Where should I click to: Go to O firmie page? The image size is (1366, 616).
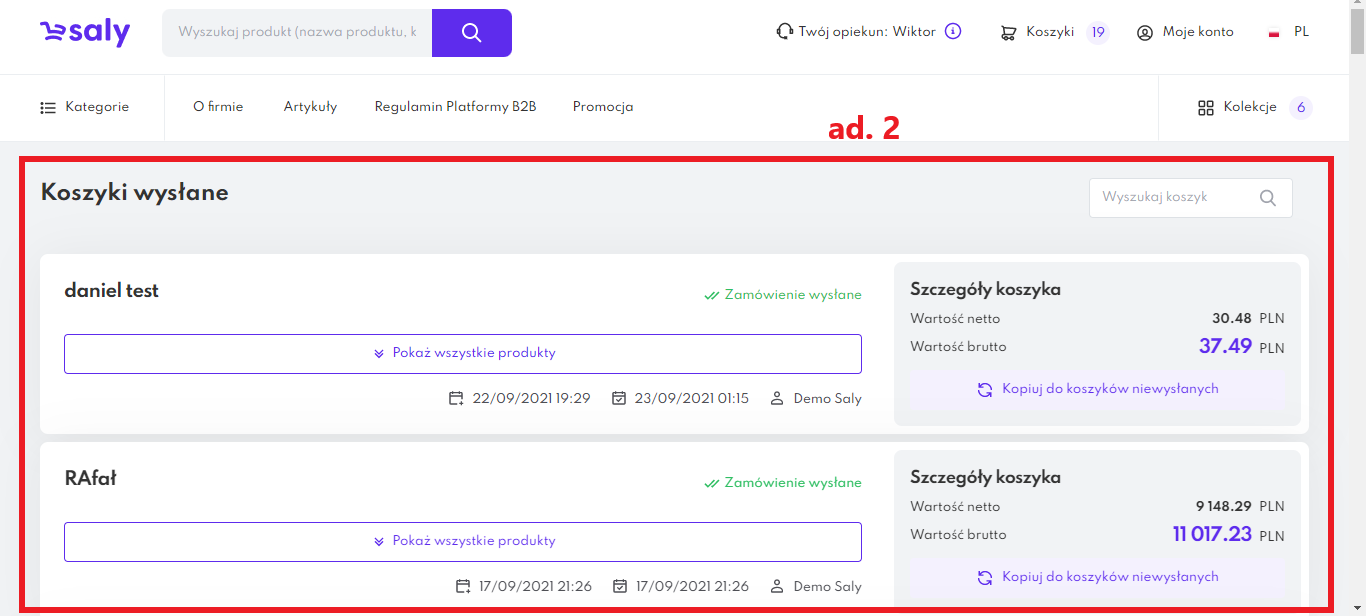click(x=218, y=107)
